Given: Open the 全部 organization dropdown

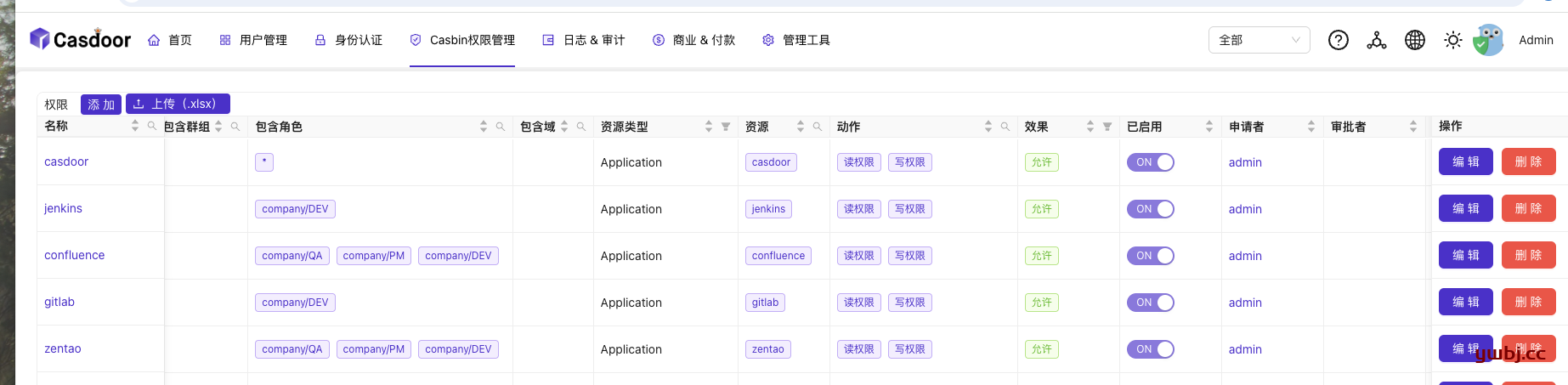Looking at the screenshot, I should (x=1259, y=40).
